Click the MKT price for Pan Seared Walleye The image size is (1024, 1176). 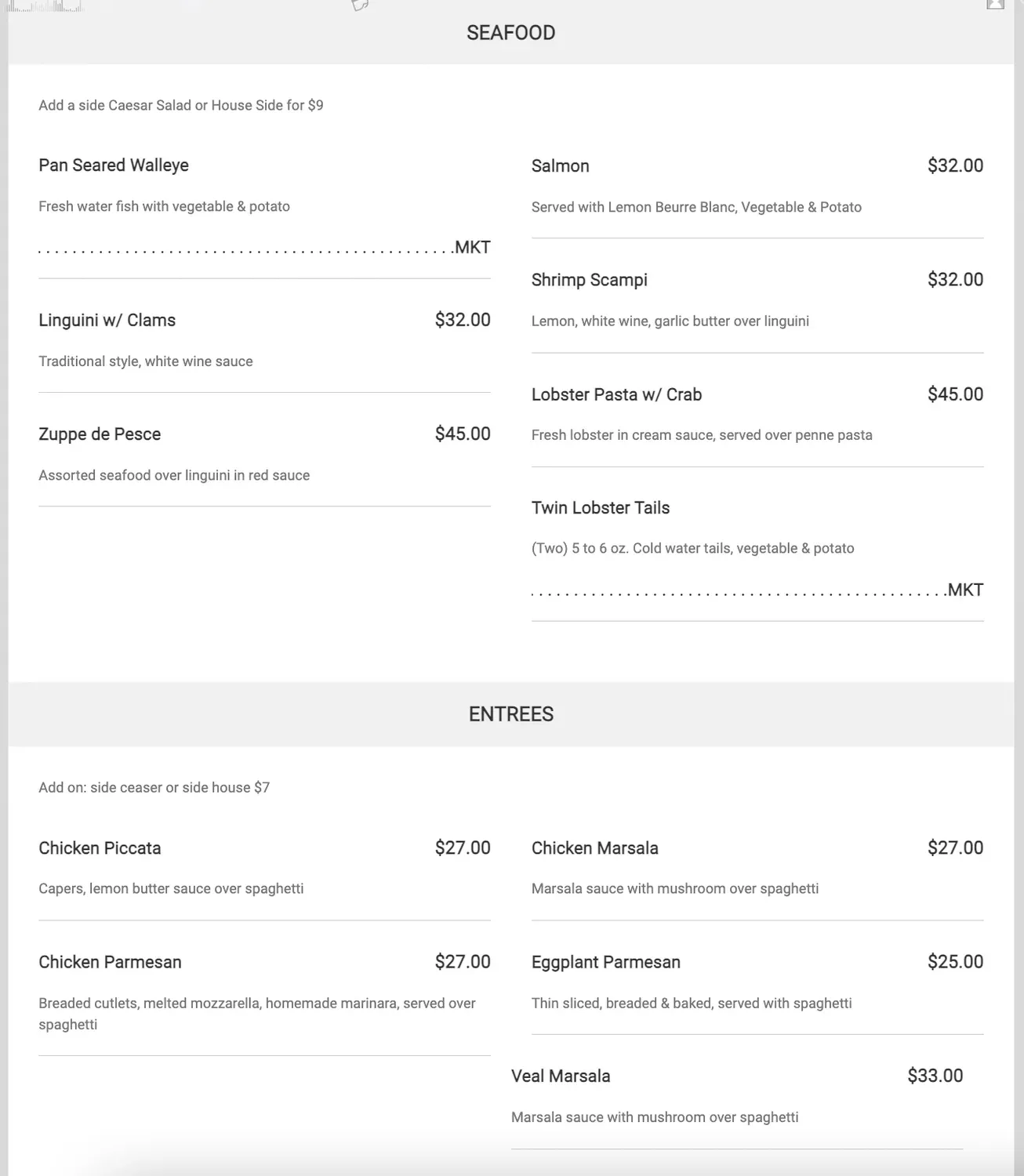(473, 248)
